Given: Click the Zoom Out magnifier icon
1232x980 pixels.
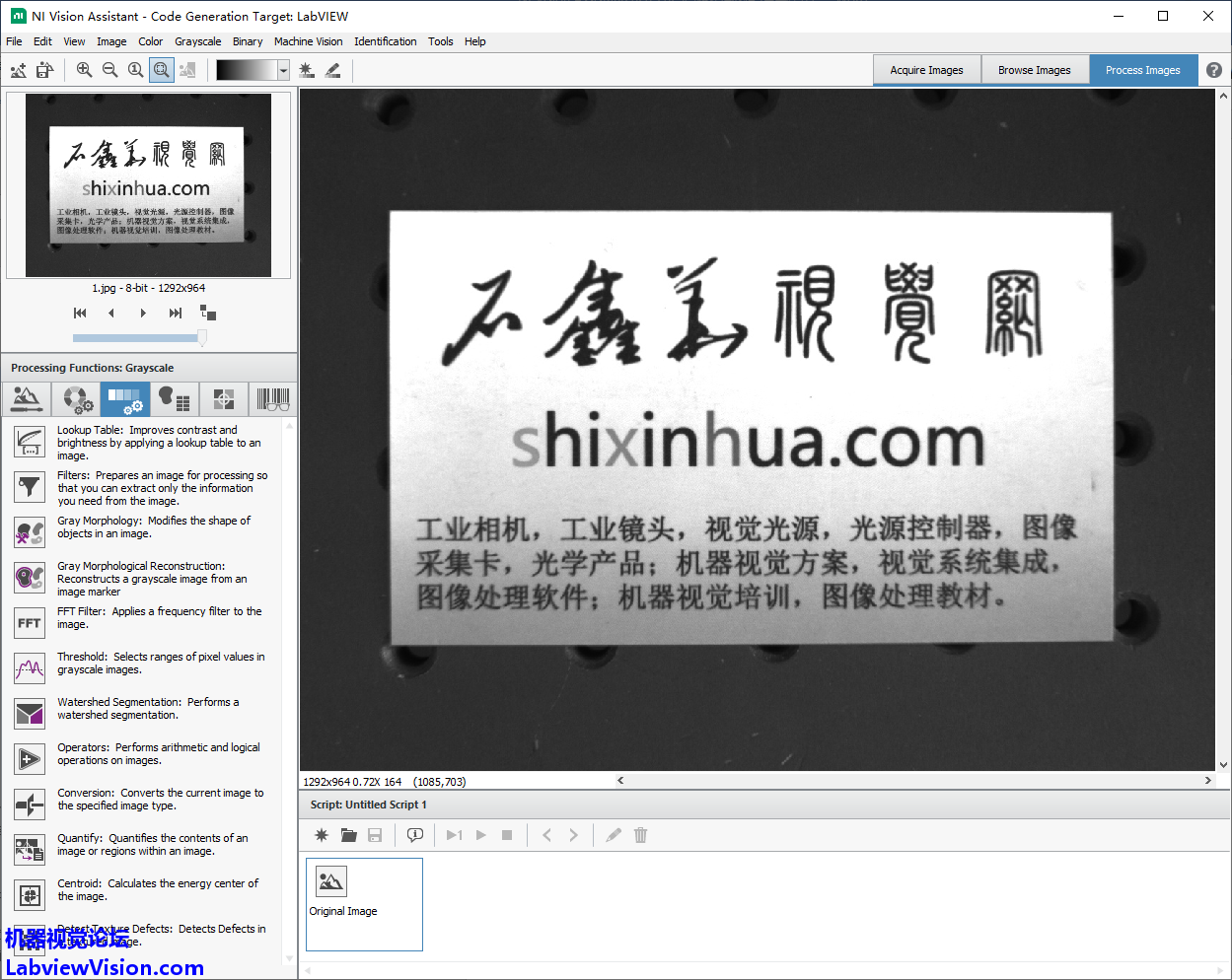Looking at the screenshot, I should click(109, 70).
